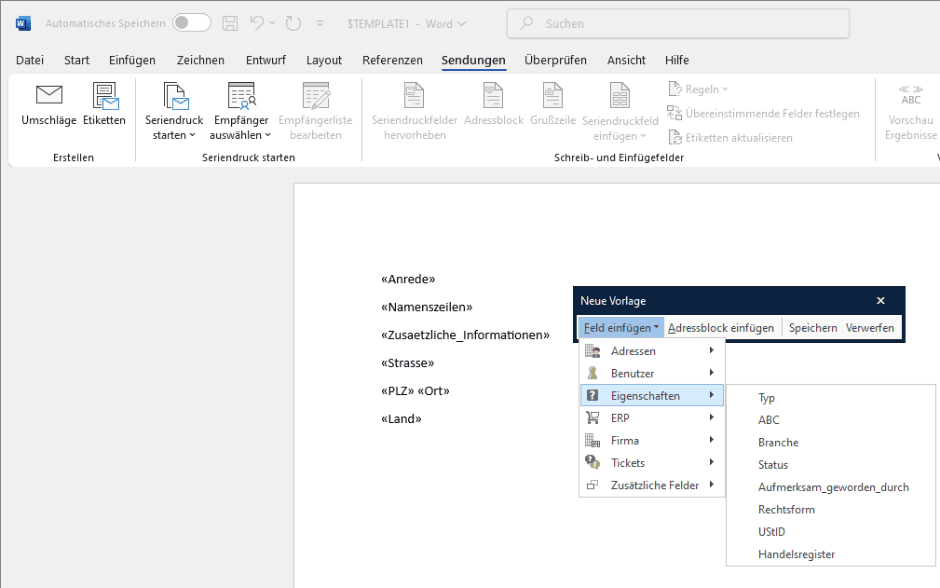Click the Adressblock einfügen button
Viewport: 940px width, 588px height.
(721, 328)
